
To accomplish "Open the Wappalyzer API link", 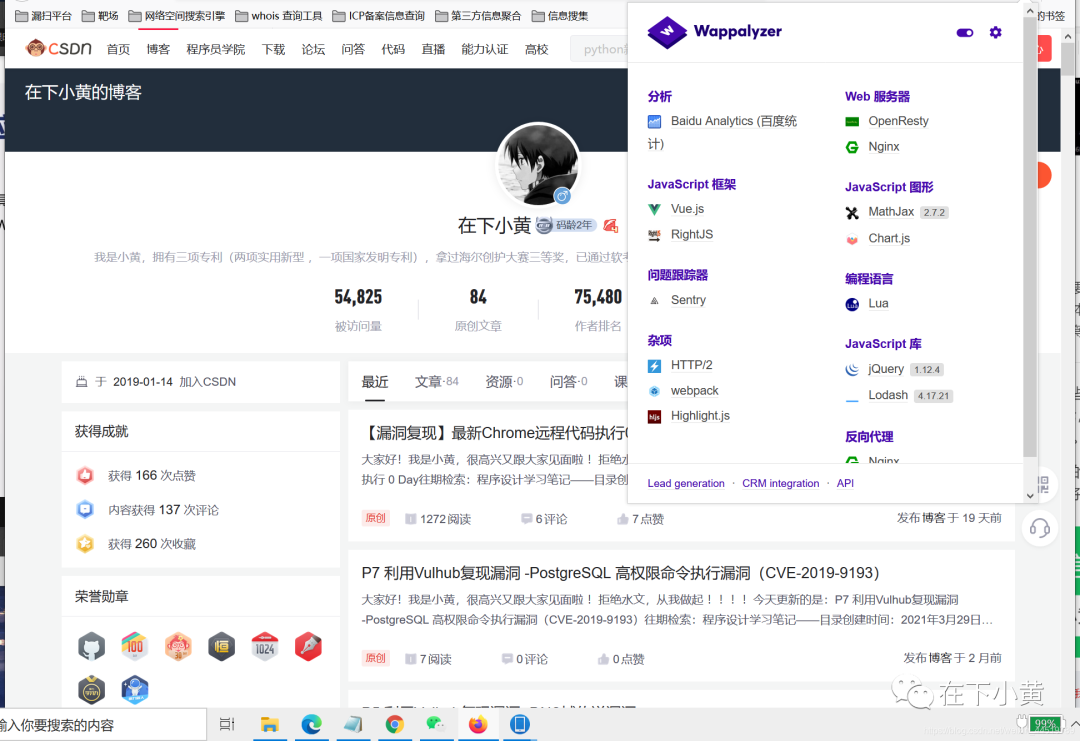I will pyautogui.click(x=845, y=483).
